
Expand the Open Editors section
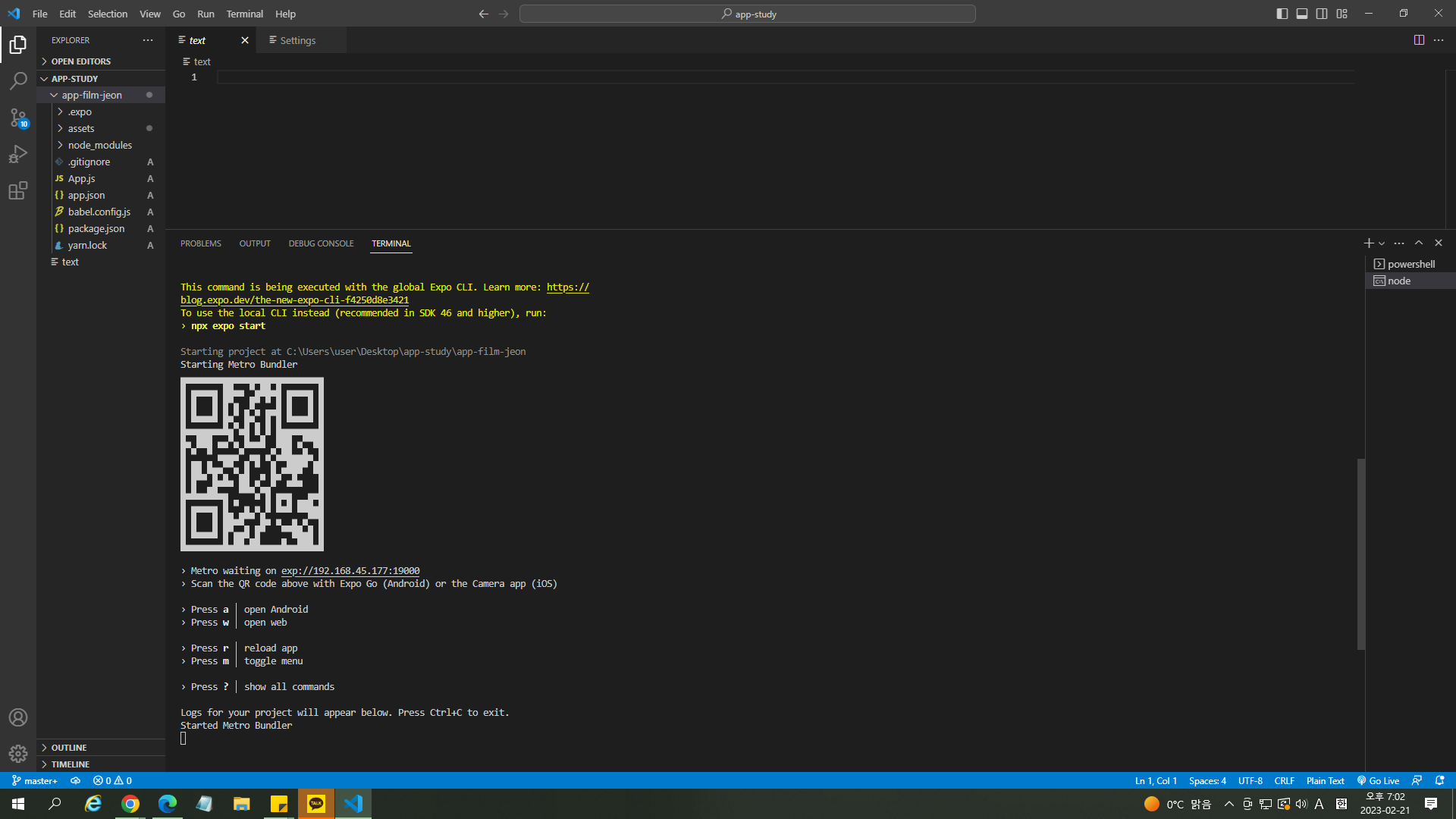click(x=101, y=61)
